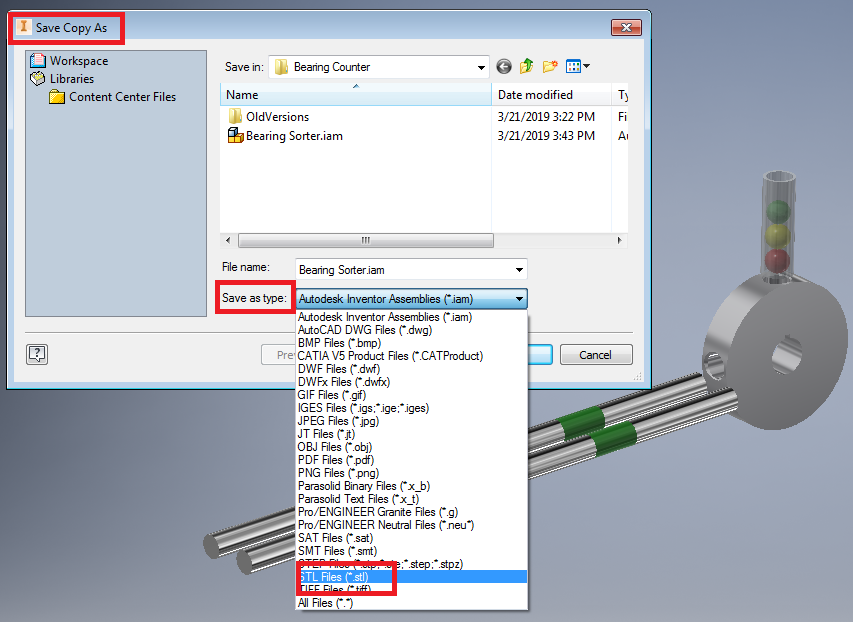Open the Save as type dropdown

click(519, 299)
